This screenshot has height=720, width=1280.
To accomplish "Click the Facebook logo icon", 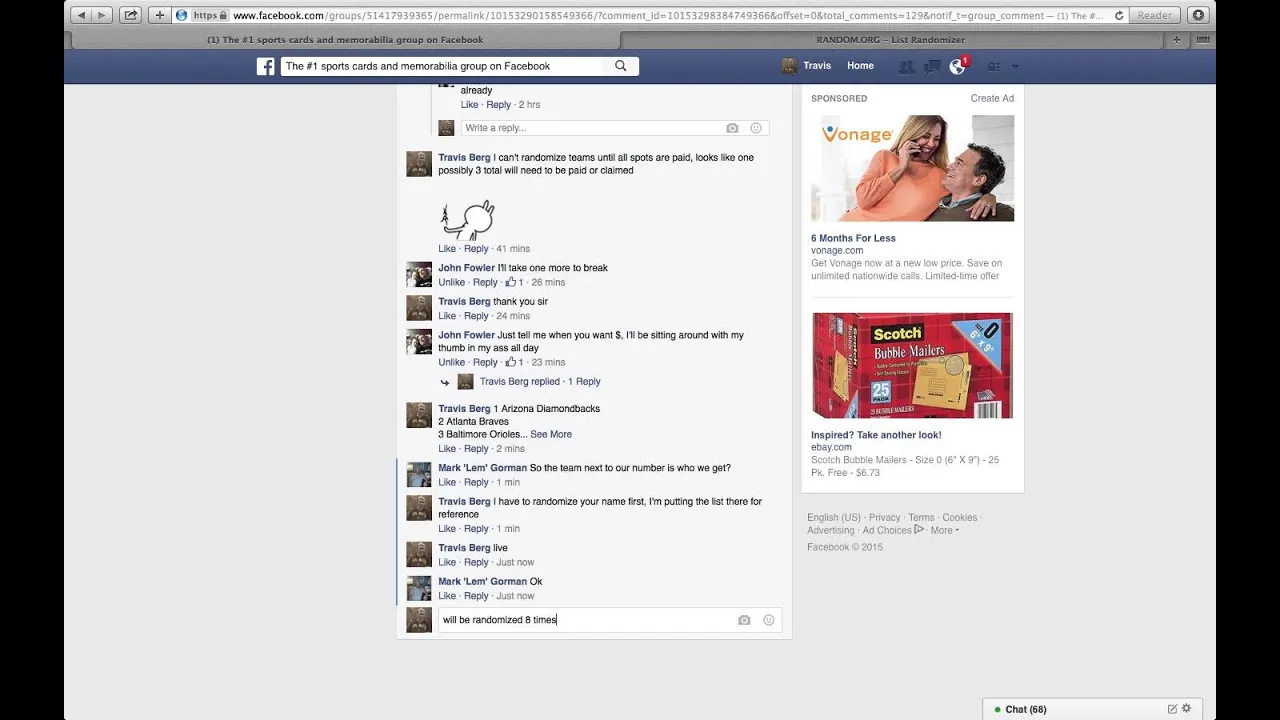I will tap(265, 66).
